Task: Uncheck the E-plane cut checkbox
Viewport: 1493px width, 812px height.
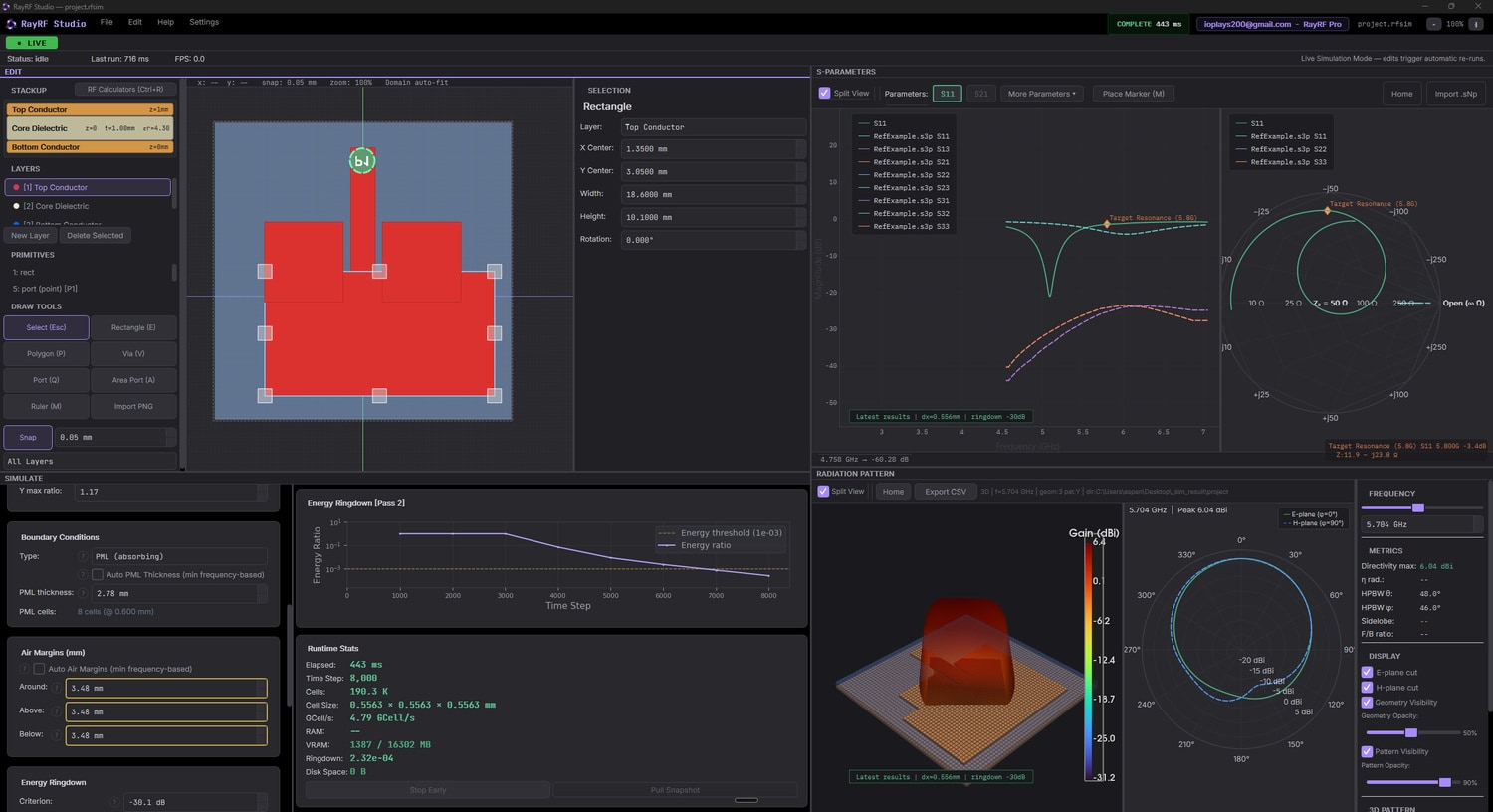Action: point(1367,672)
